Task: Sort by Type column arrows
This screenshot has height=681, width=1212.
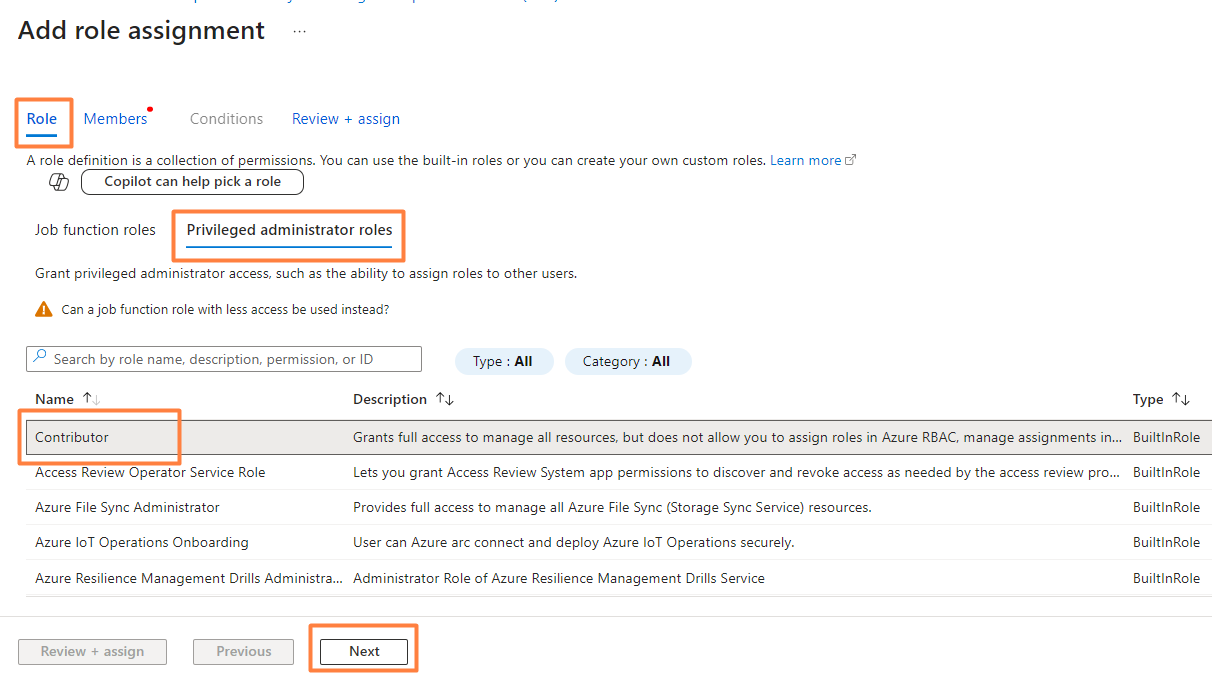Action: (x=1181, y=399)
